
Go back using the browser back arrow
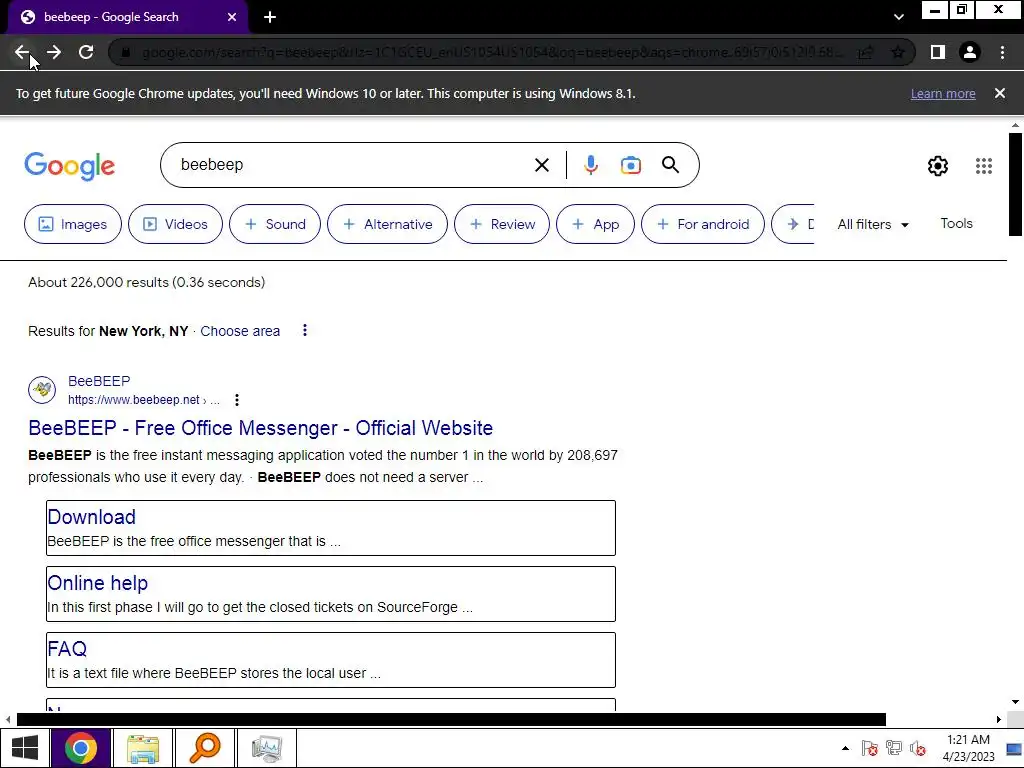22,52
